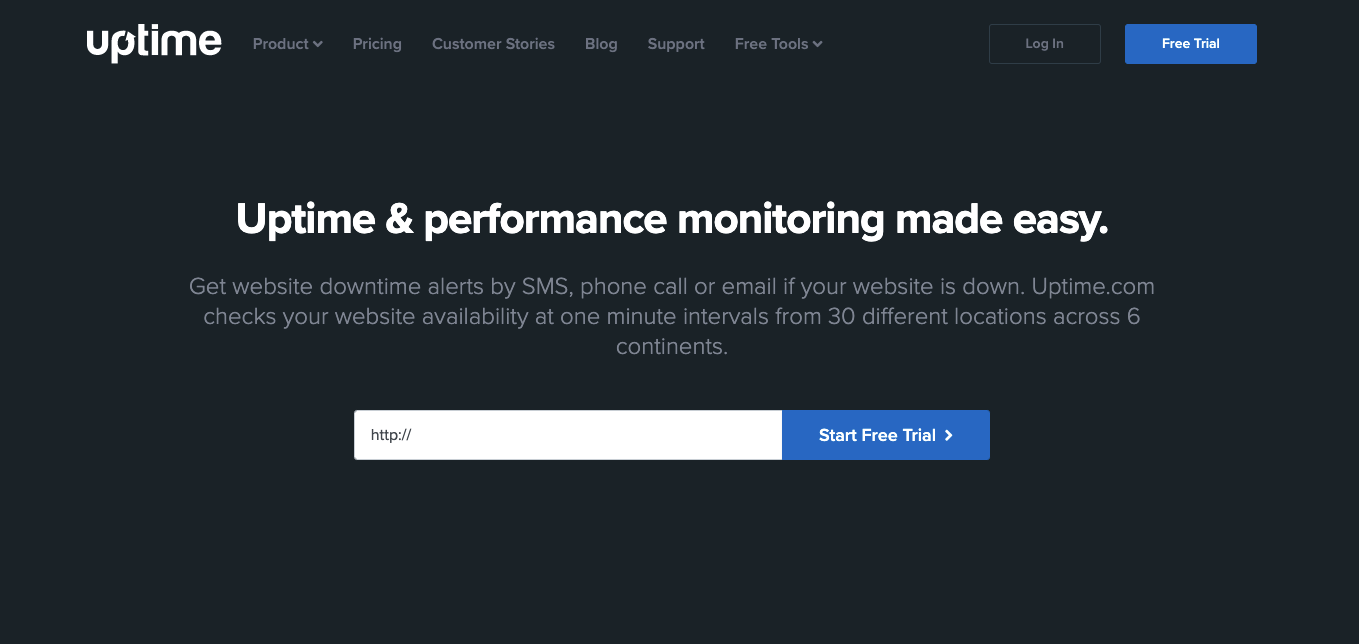Navigate to Customer Stories

click(x=493, y=44)
